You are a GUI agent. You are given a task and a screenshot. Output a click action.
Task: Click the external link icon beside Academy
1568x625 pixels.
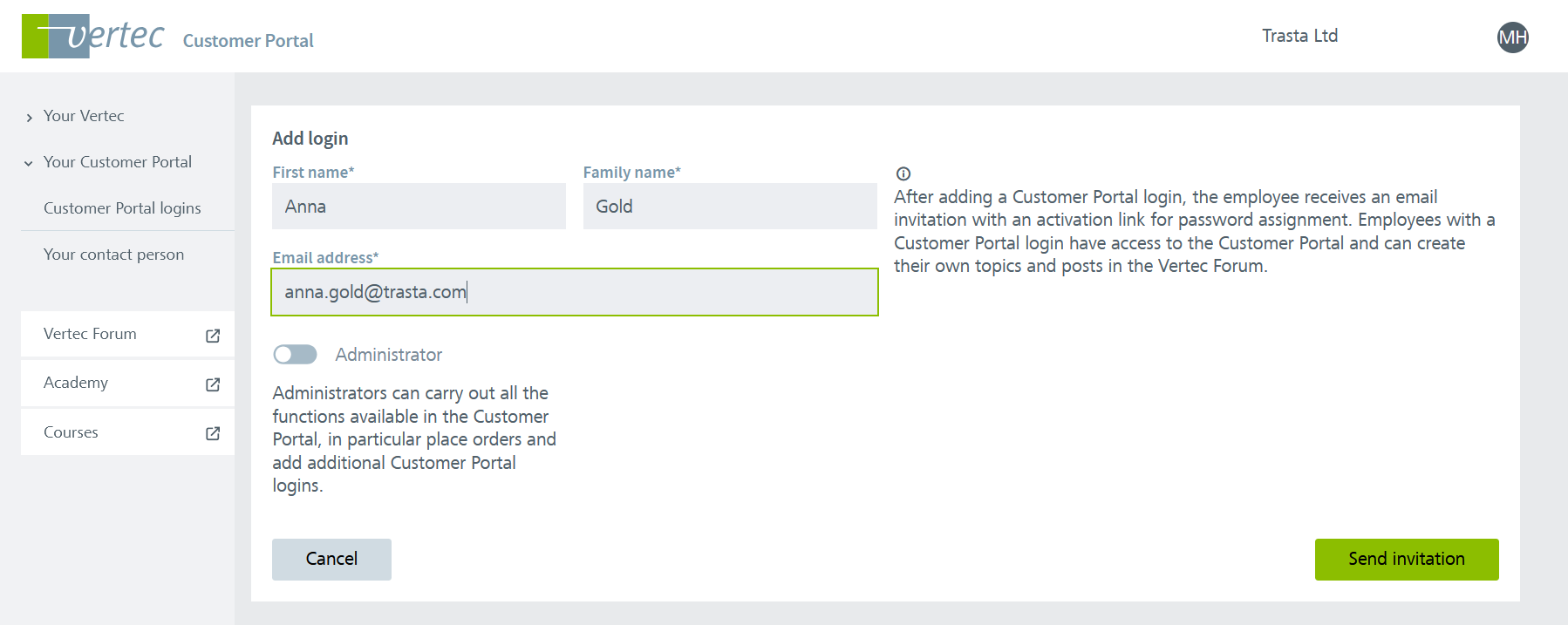213,384
